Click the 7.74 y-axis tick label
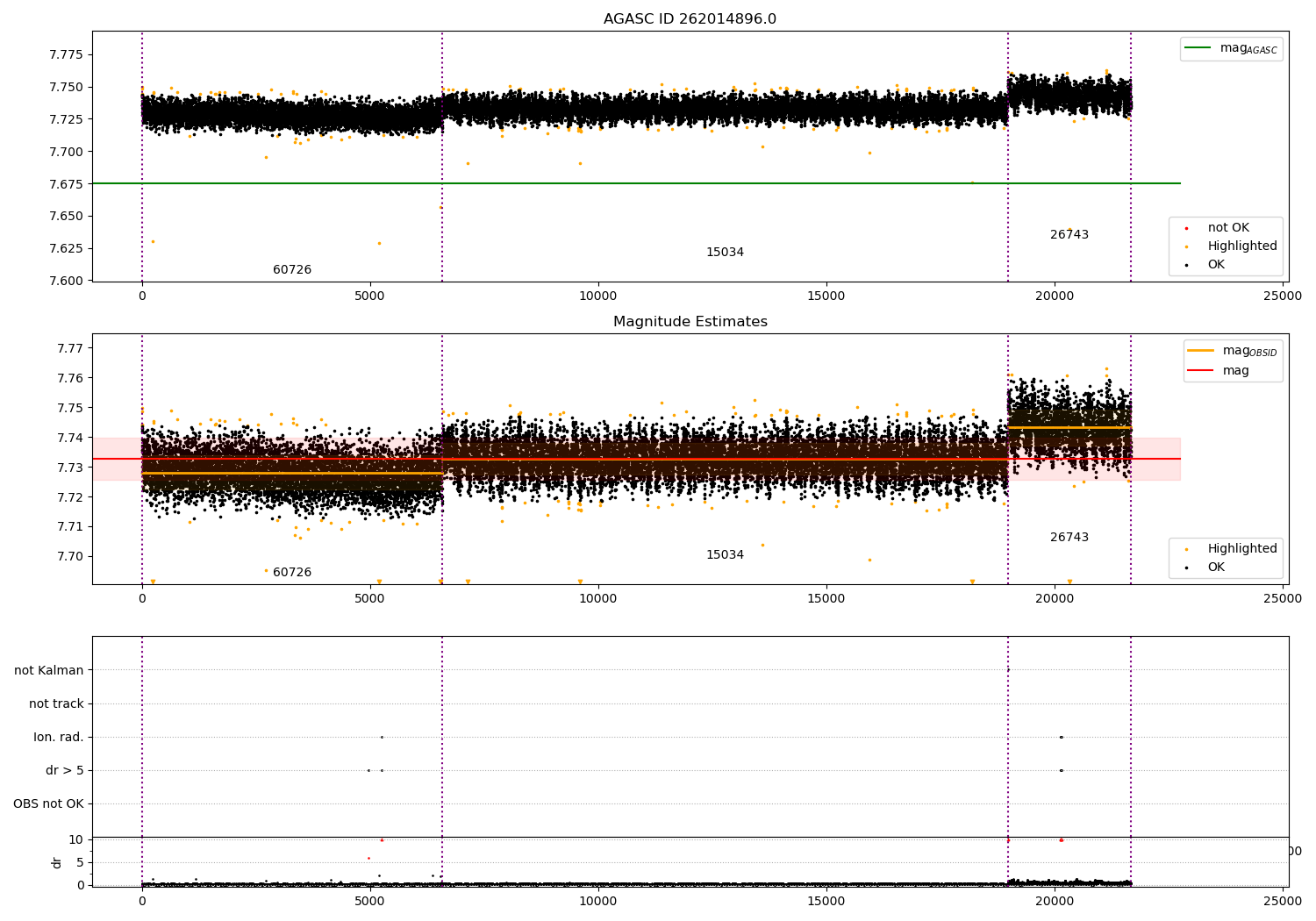1316x921 pixels. (71, 439)
